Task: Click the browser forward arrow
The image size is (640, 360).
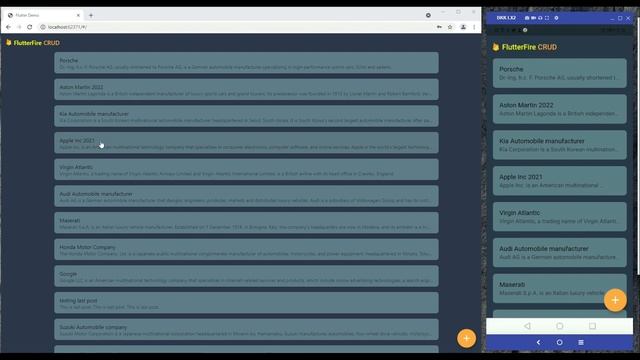Action: [19, 27]
